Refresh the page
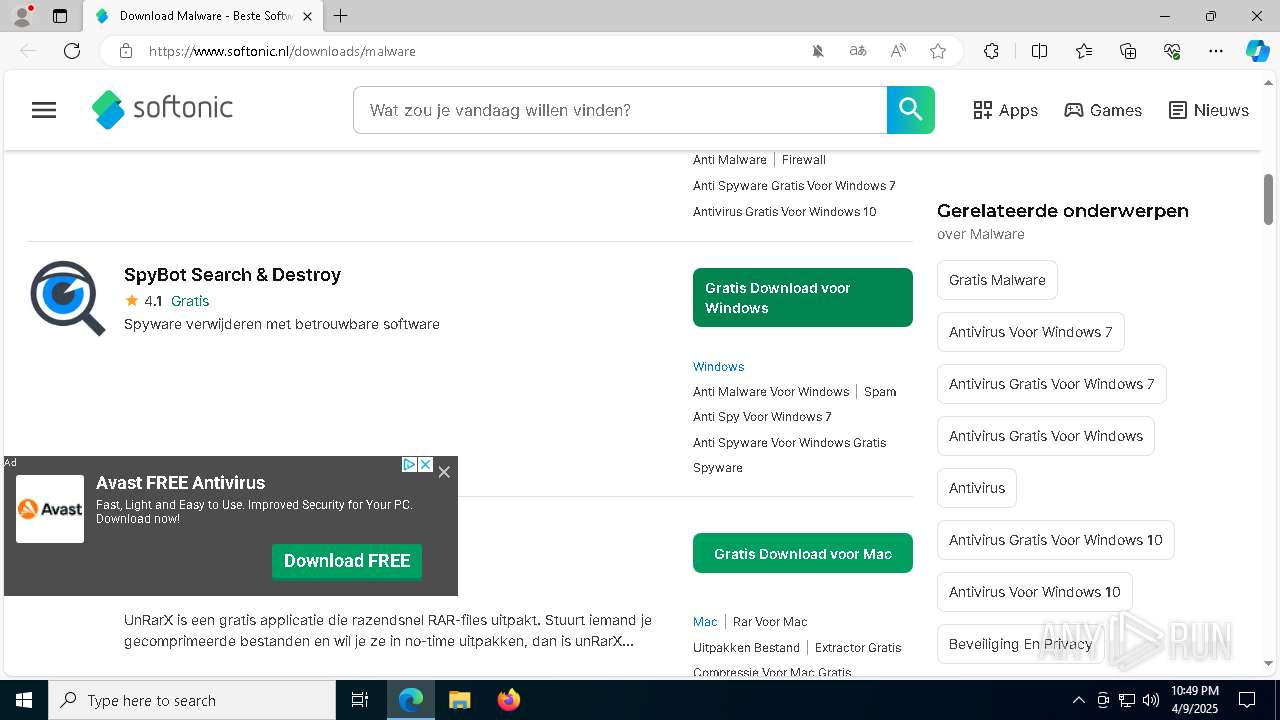 pyautogui.click(x=72, y=51)
